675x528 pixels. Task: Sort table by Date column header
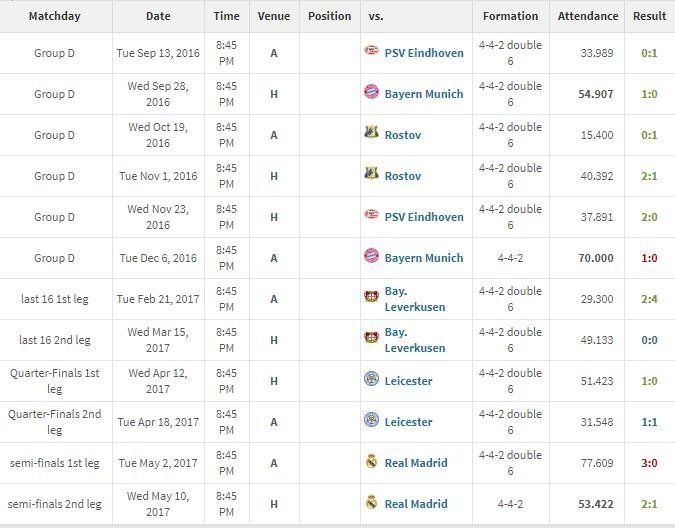coord(158,16)
